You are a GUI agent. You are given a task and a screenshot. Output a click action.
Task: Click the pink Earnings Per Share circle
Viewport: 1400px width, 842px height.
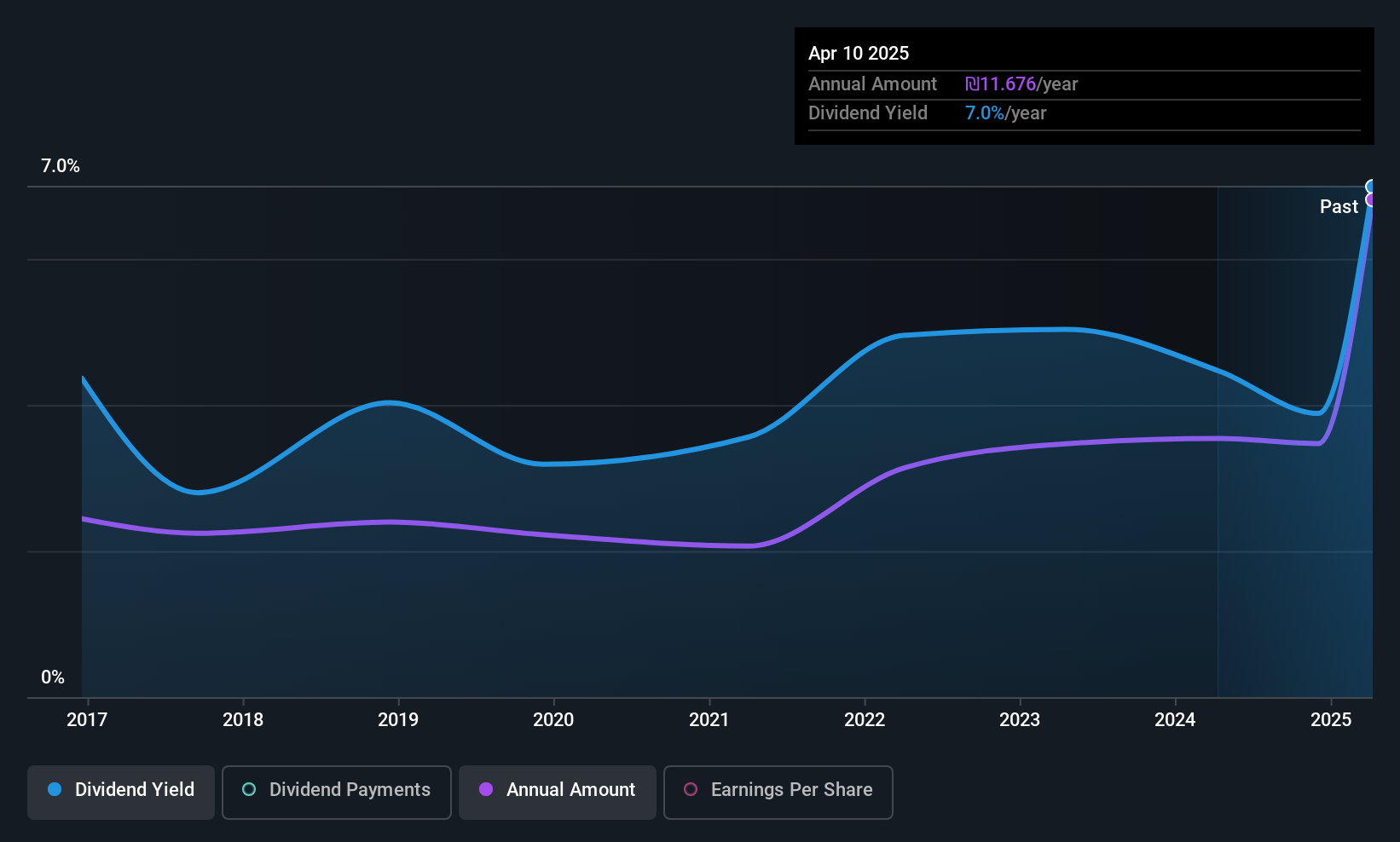coord(691,789)
